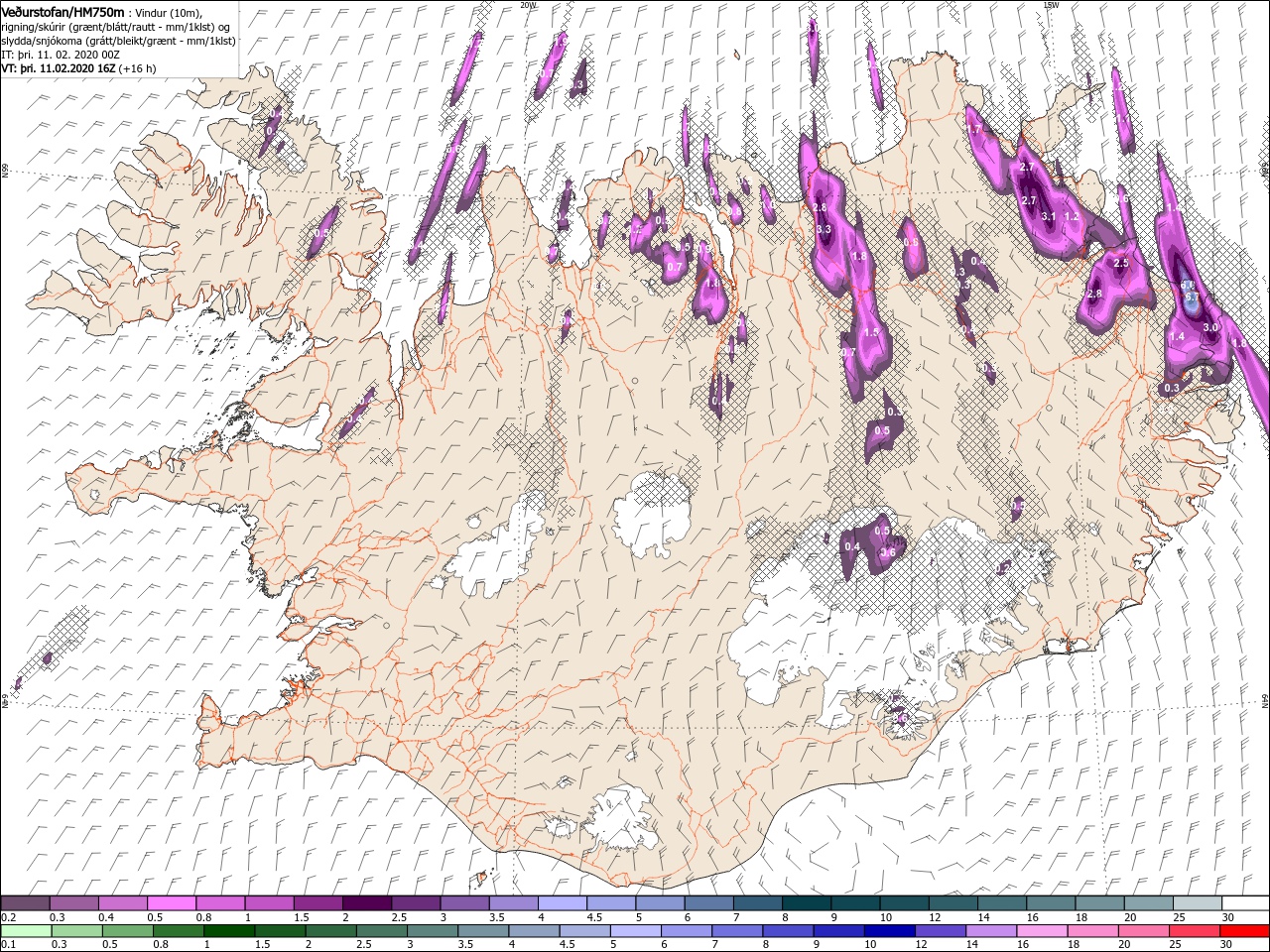Click the light blue 4 swatch, upper legend row
Viewport: 1270px width, 952px height.
(x=562, y=903)
